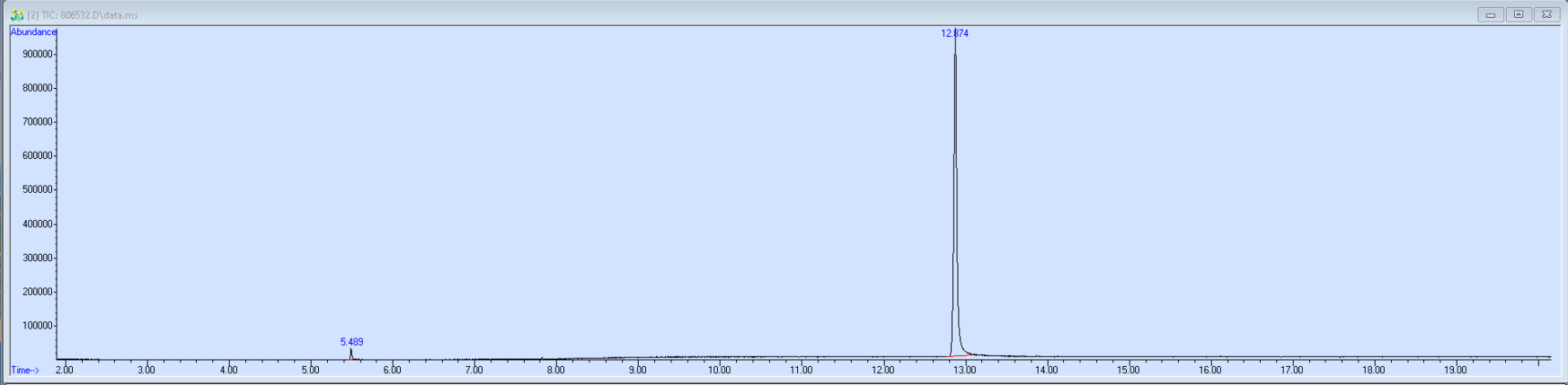Screen dimensions: 1568x385
Task: Click the 6.00 time axis label
Action: coord(392,370)
